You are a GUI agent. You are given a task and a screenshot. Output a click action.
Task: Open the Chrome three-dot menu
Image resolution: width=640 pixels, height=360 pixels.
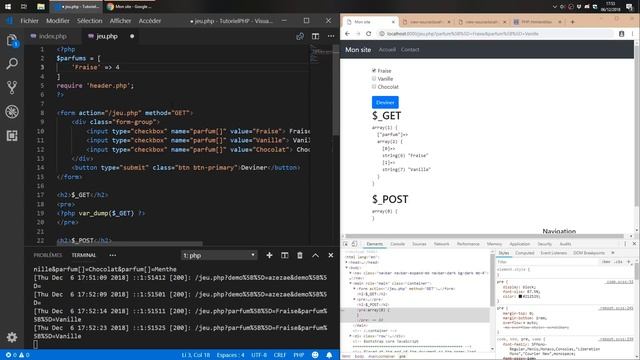[x=633, y=34]
